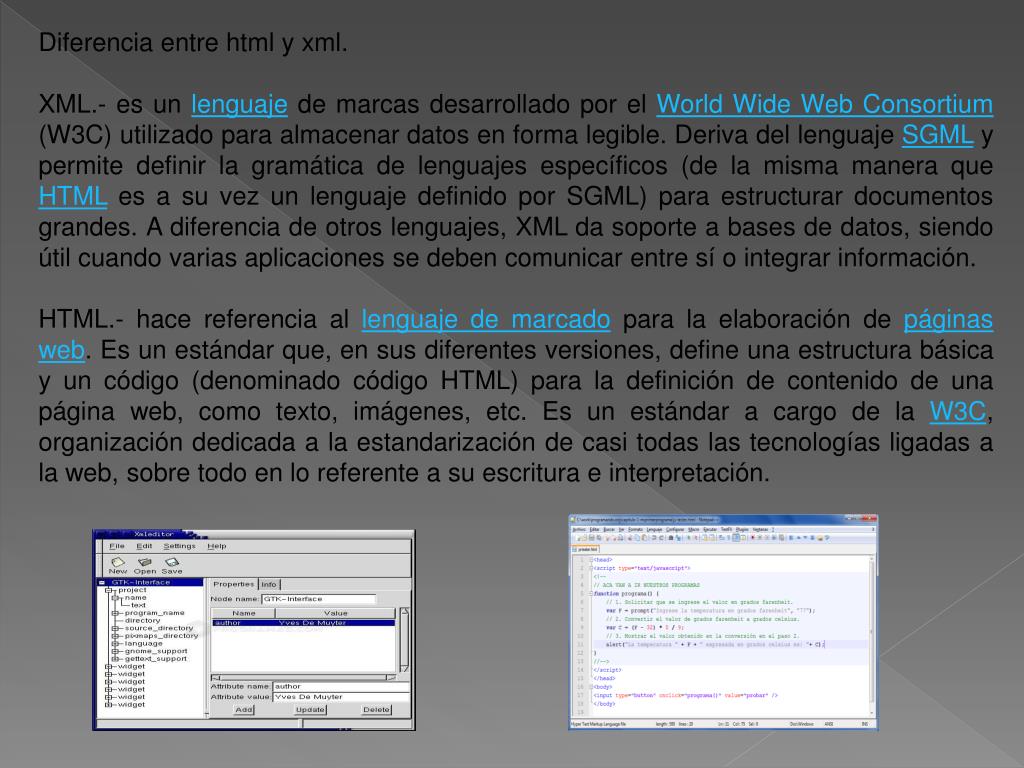This screenshot has height=768, width=1024.
Task: Open the Lenguaje menu in Notepad++
Action: [x=654, y=530]
